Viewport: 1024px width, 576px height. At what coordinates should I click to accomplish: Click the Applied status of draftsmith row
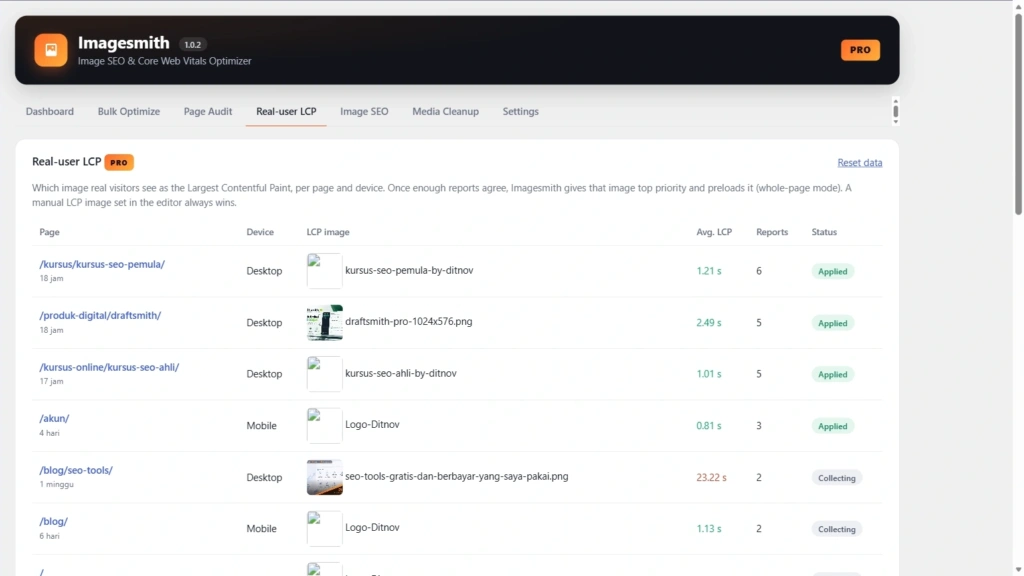pos(833,323)
